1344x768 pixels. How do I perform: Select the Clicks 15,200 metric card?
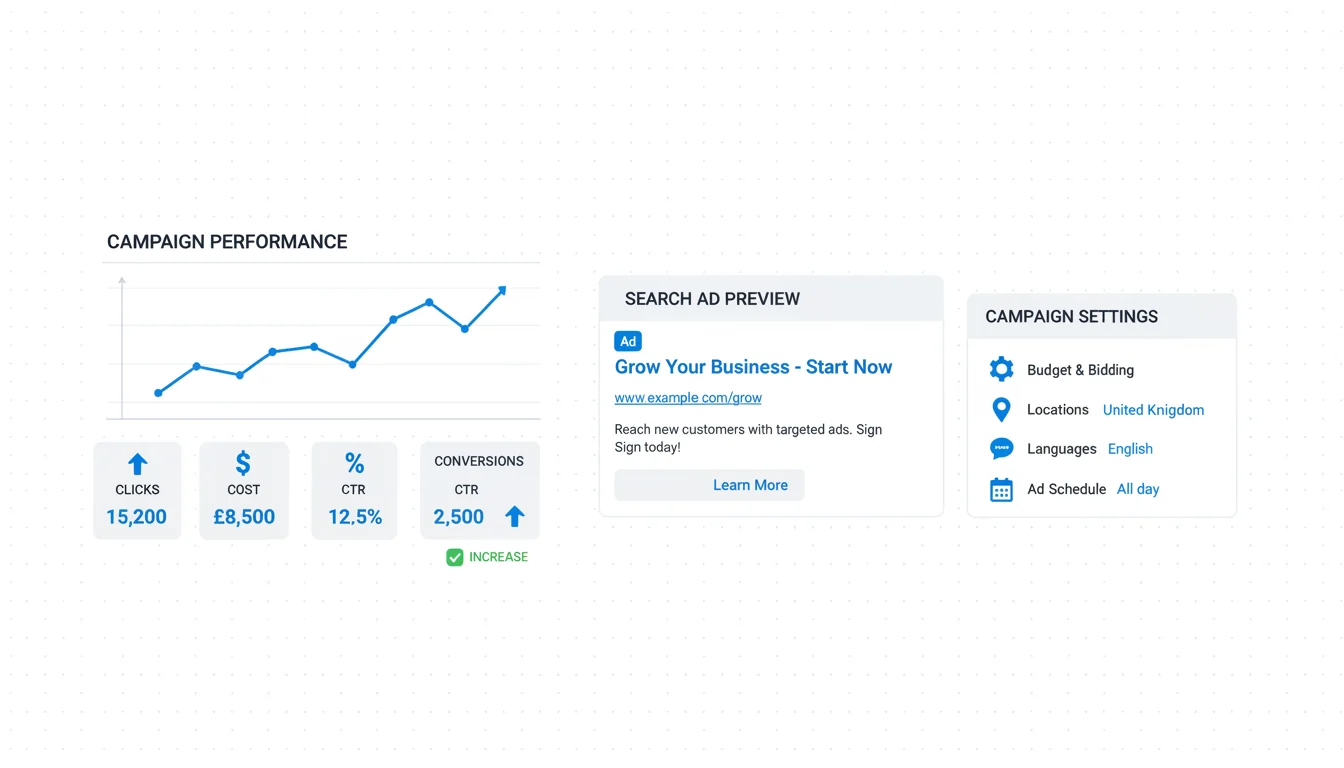(137, 491)
